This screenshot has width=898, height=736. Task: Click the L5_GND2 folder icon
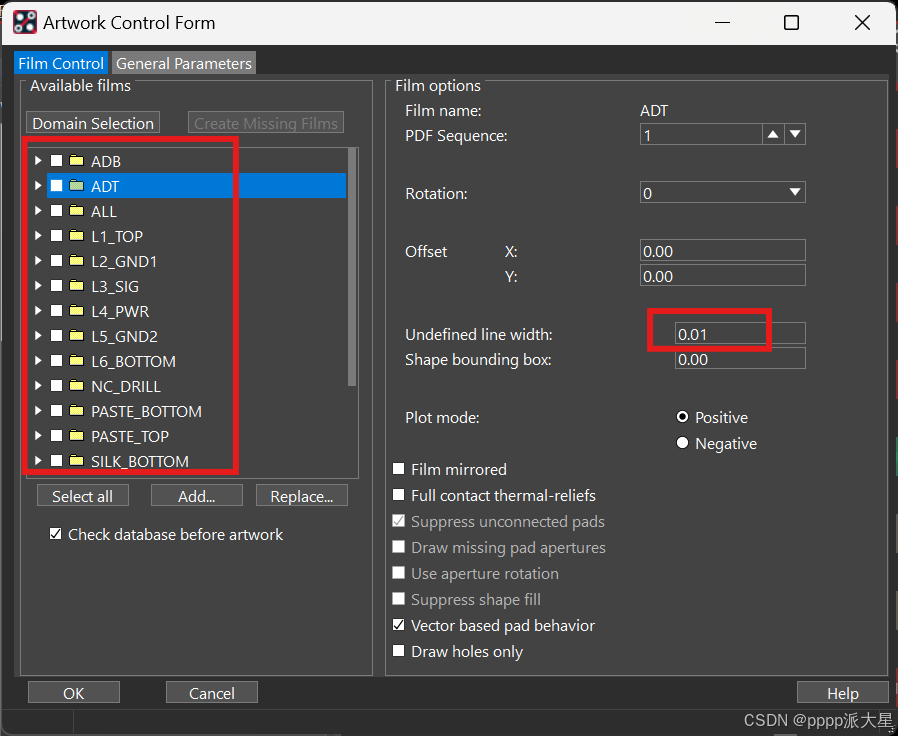click(x=76, y=336)
